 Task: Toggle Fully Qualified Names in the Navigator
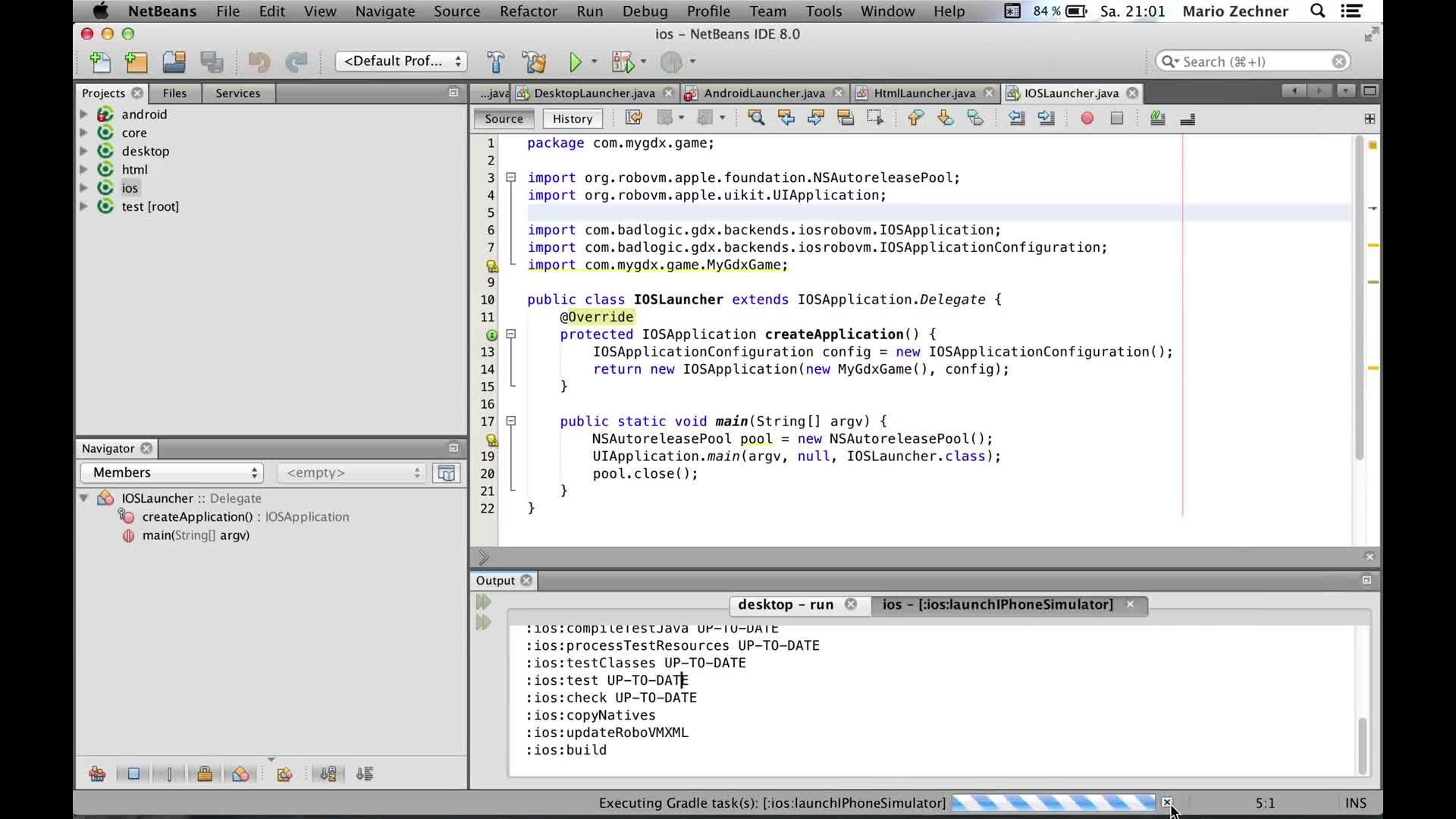pyautogui.click(x=284, y=774)
